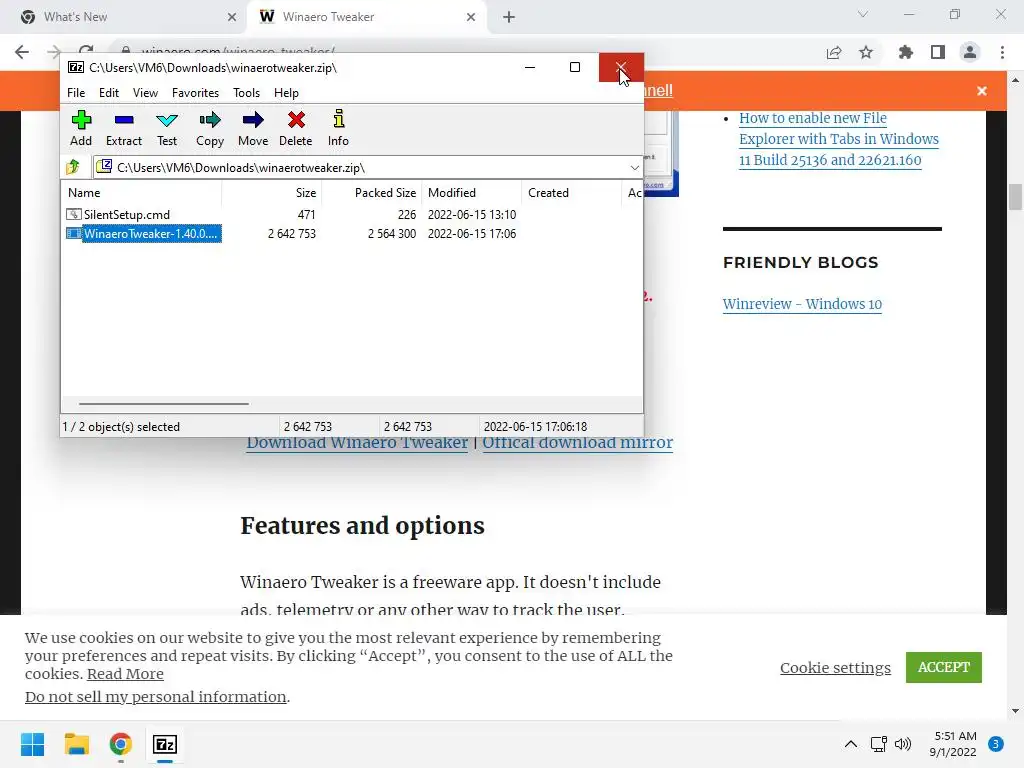Image resolution: width=1024 pixels, height=768 pixels.
Task: Open Chrome share page icon
Action: (834, 52)
